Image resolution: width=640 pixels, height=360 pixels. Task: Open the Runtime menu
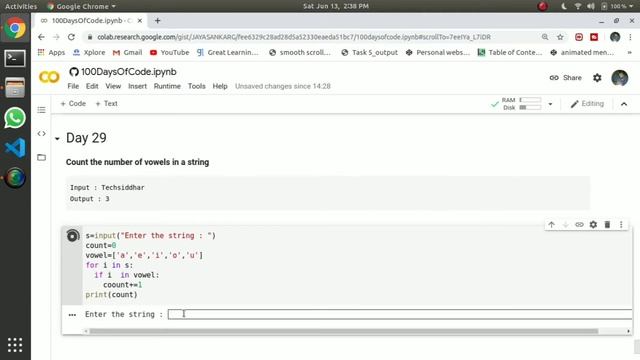point(167,86)
